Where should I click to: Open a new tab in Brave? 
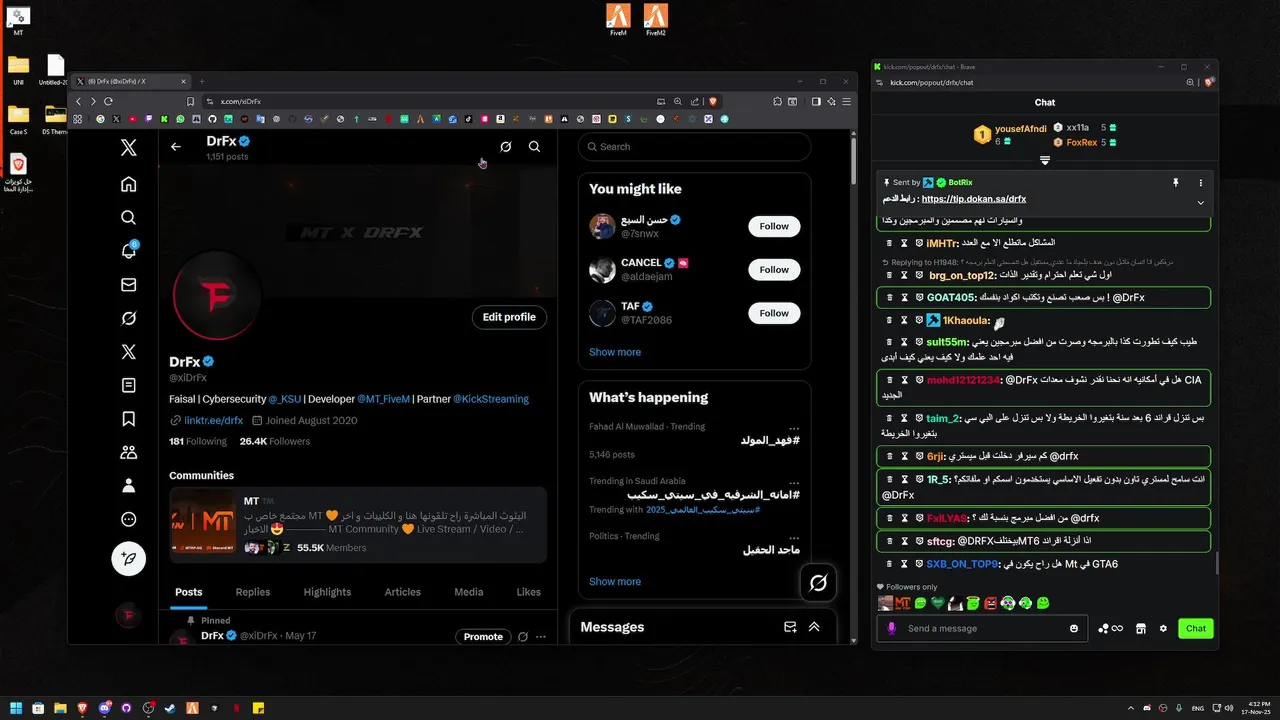202,81
